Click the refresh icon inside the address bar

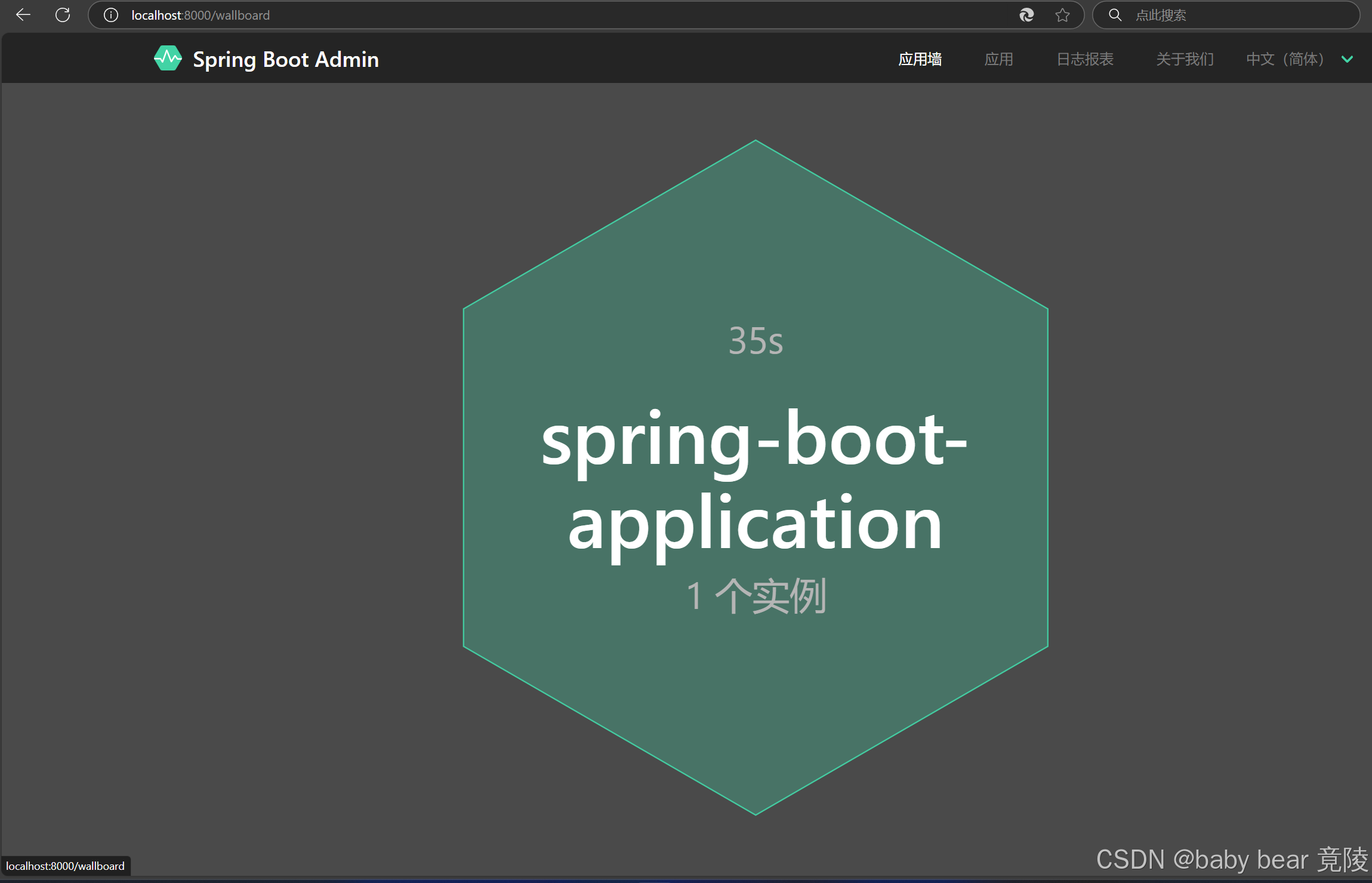[1027, 15]
